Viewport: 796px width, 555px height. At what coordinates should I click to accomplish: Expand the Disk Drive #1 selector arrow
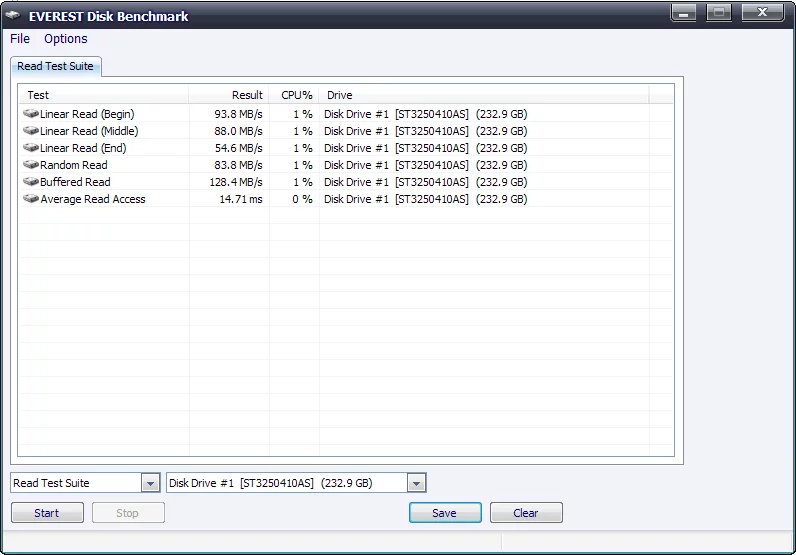[416, 483]
